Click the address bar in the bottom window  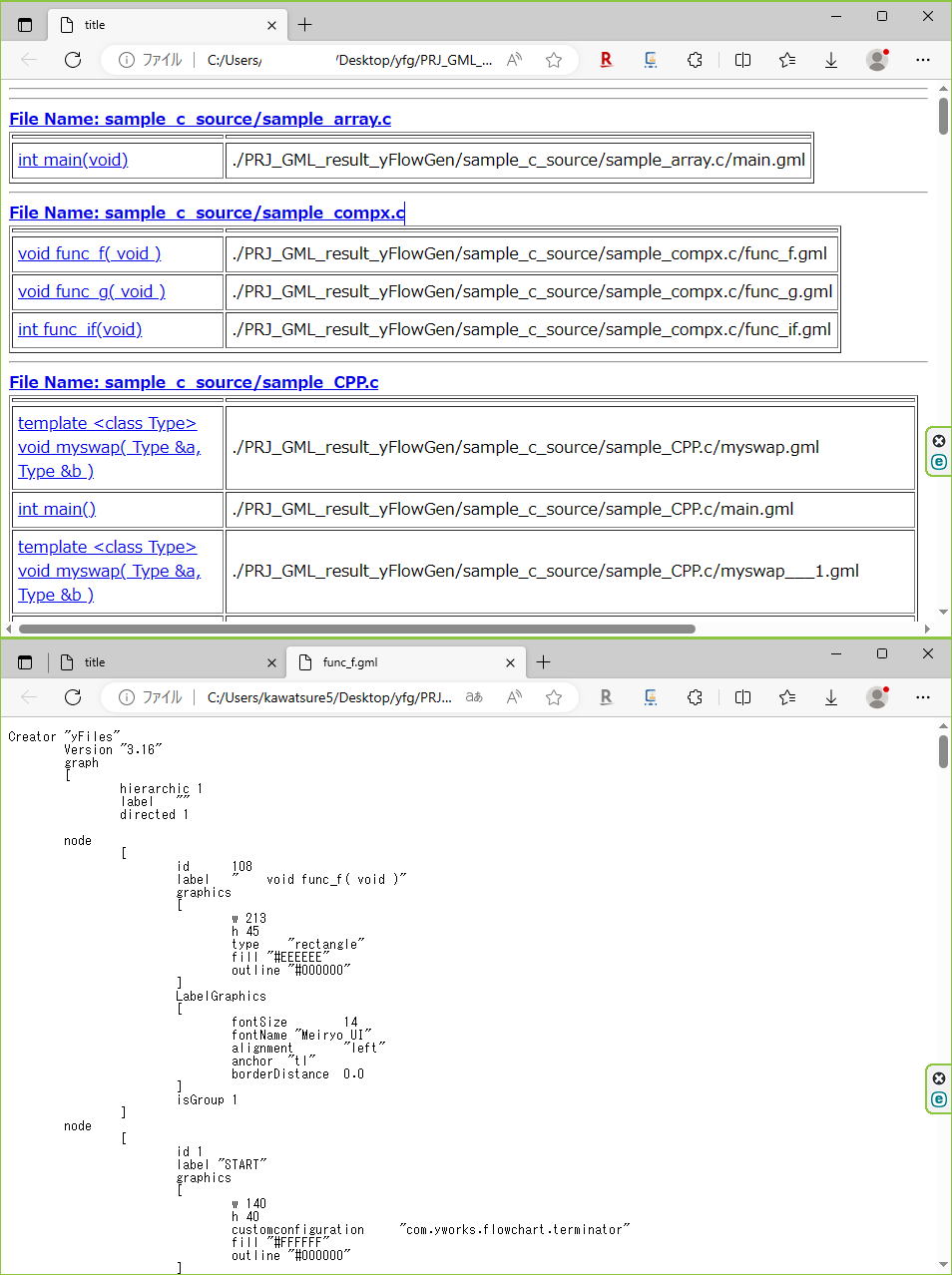click(x=329, y=697)
